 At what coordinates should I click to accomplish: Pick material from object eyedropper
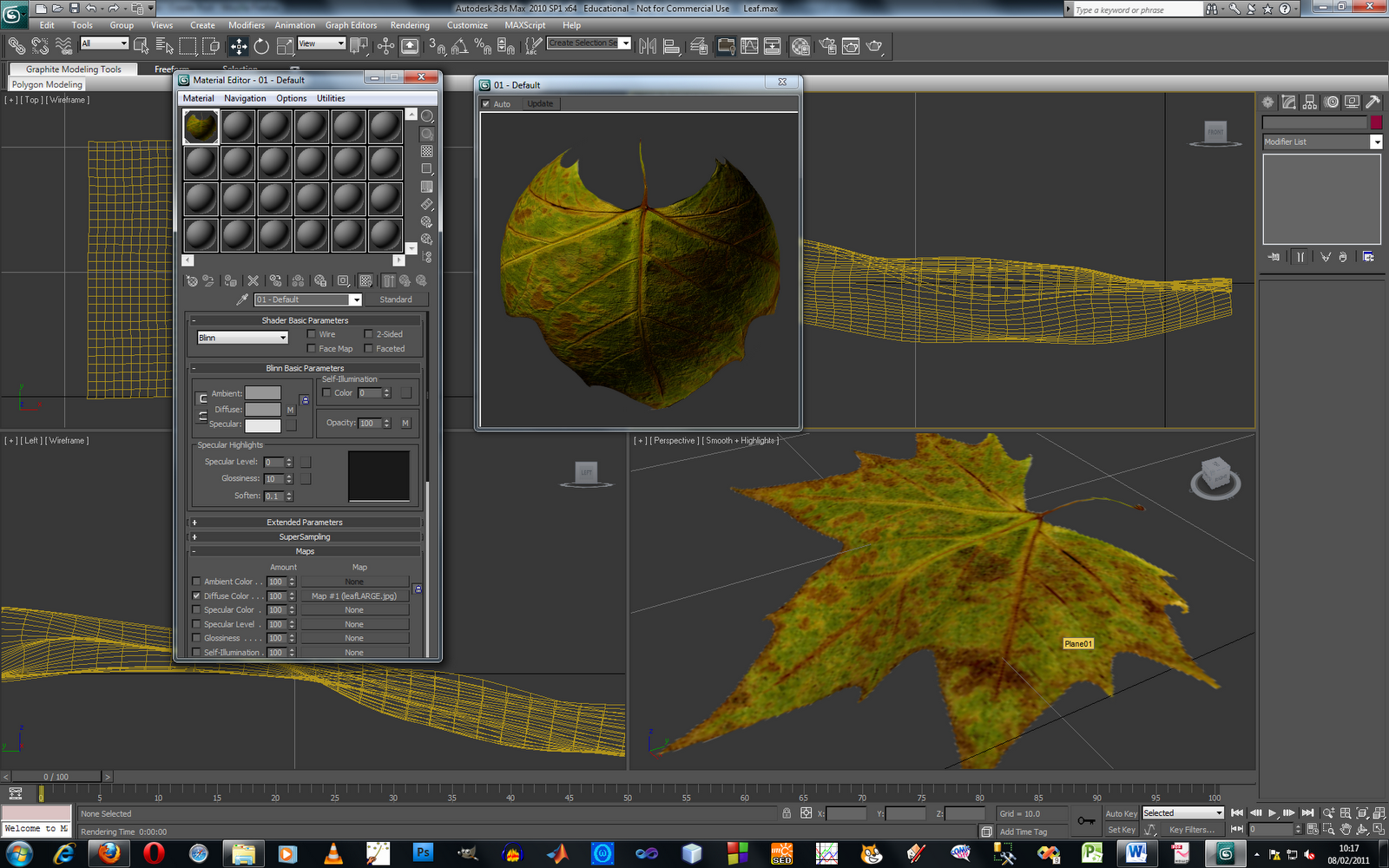coord(242,299)
